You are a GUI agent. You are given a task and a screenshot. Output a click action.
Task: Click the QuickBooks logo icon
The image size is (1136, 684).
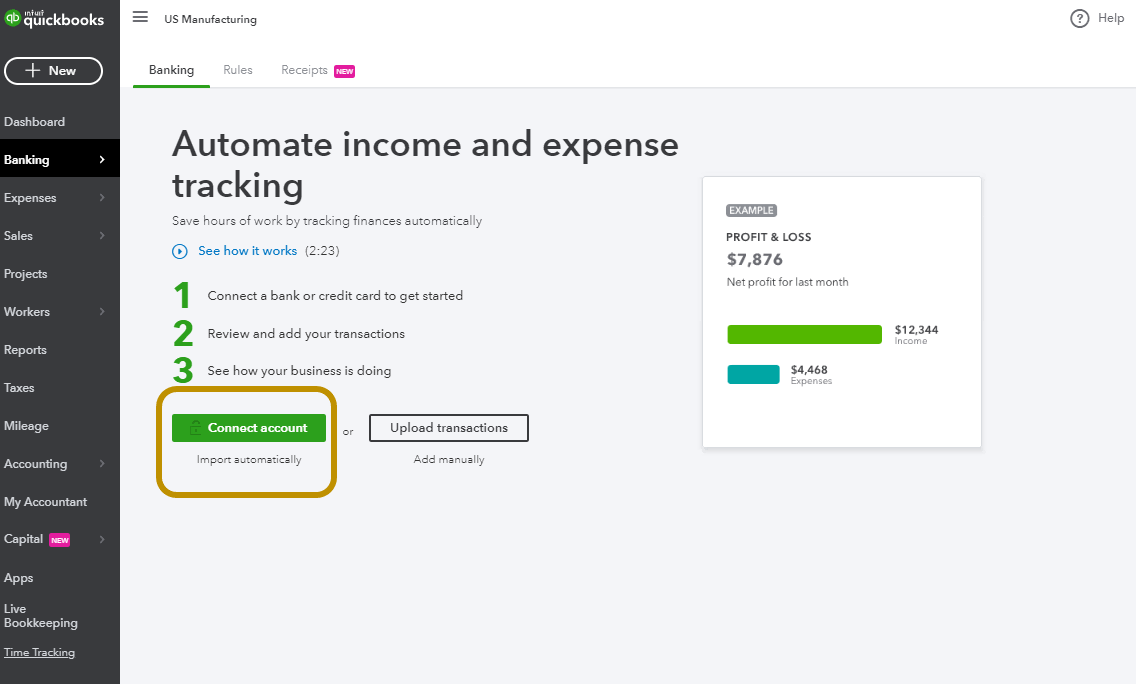(x=12, y=18)
